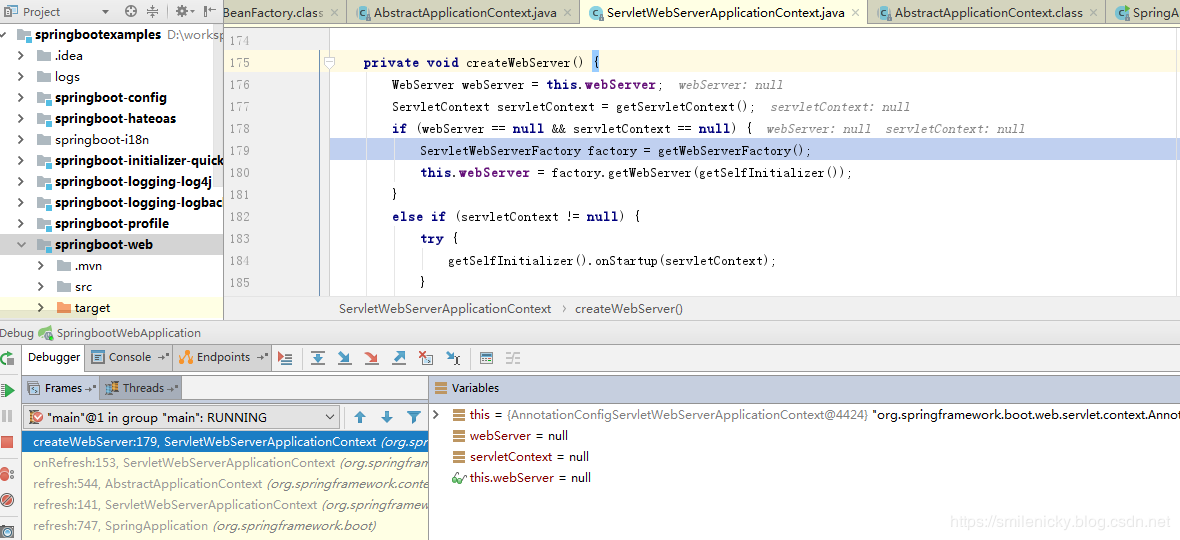Image resolution: width=1180 pixels, height=540 pixels.
Task: Select the refresh:544 AbstractApplicationContext frame
Action: coord(225,484)
